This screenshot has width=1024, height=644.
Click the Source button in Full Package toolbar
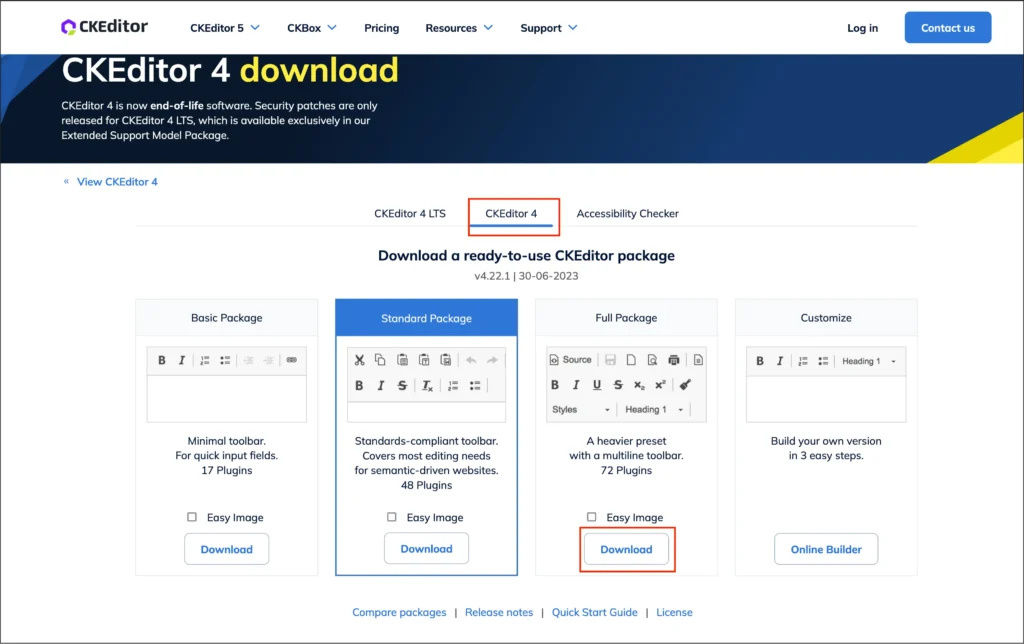tap(571, 360)
